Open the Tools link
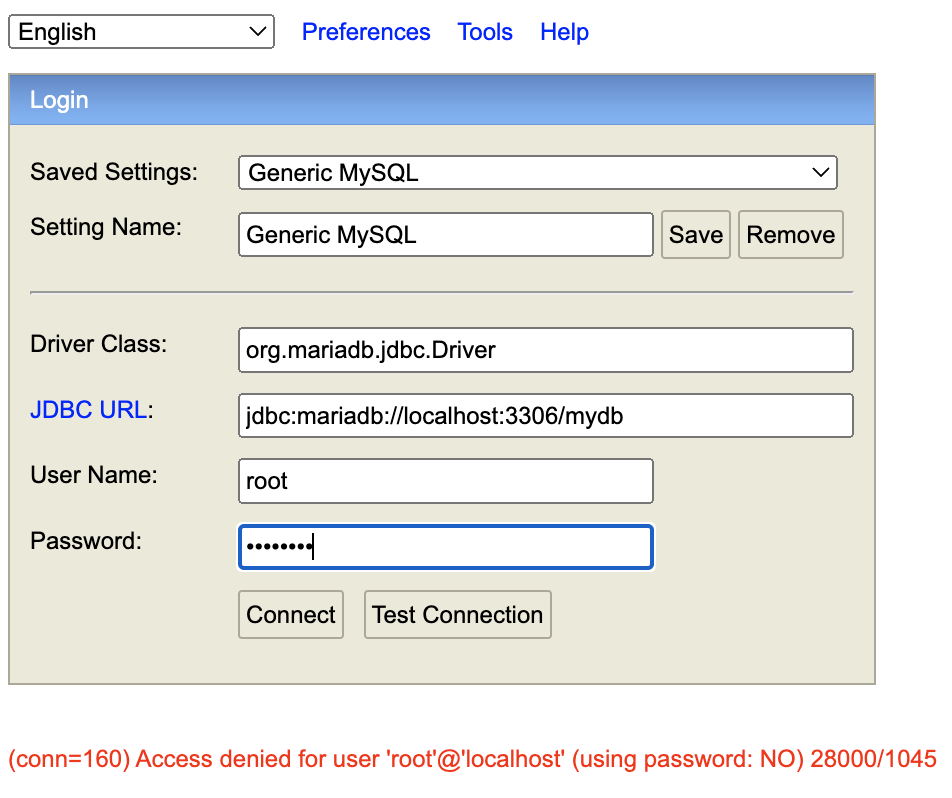Viewport: 952px width, 798px height. tap(485, 32)
